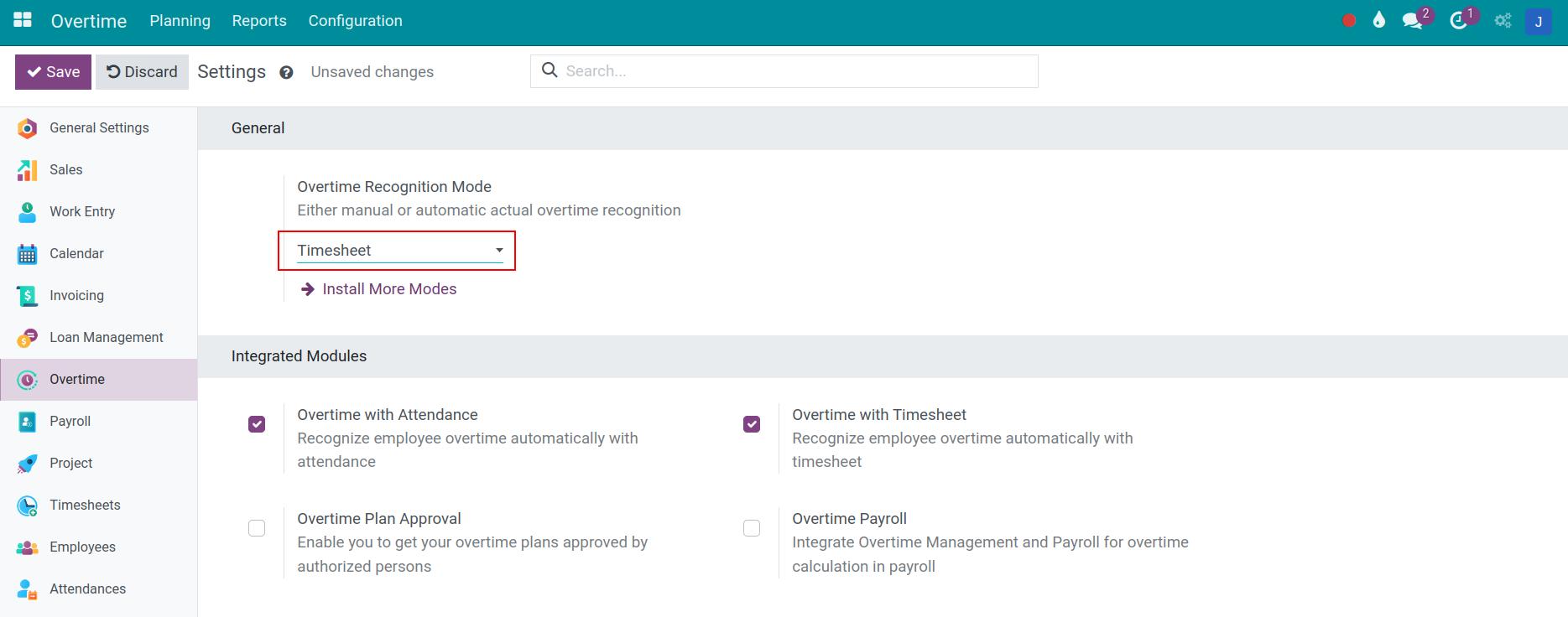Image resolution: width=1568 pixels, height=617 pixels.
Task: Open Work Entry settings in the sidebar
Action: tap(99, 212)
